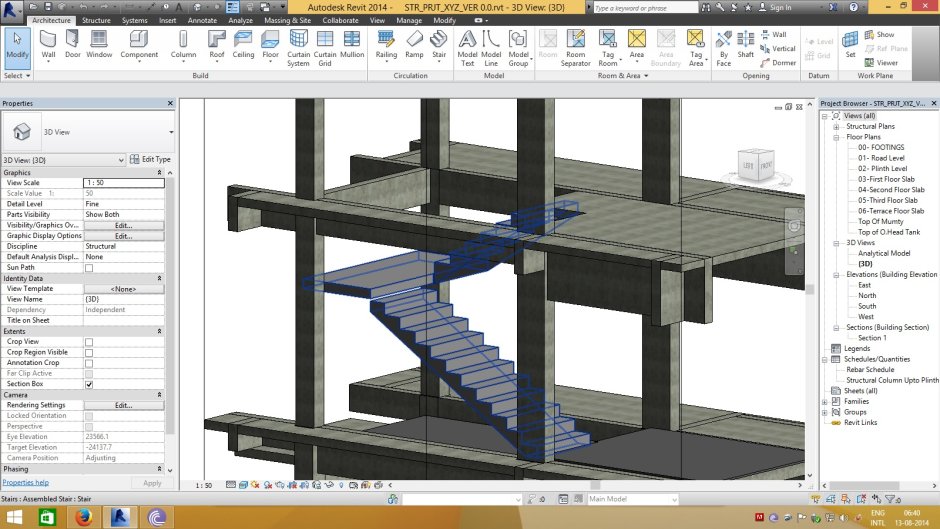Switch to the Structure ribbon tab
940x529 pixels.
coord(96,20)
